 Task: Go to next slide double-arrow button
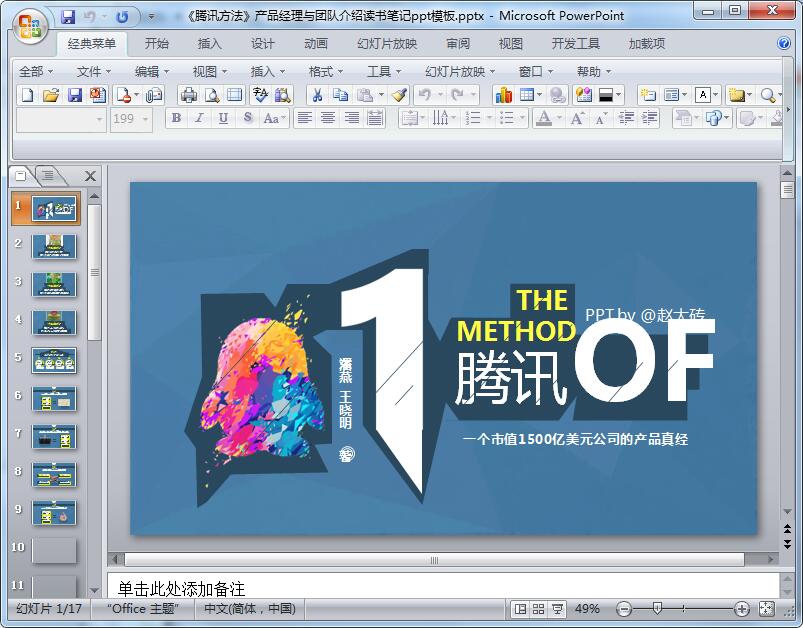click(787, 544)
